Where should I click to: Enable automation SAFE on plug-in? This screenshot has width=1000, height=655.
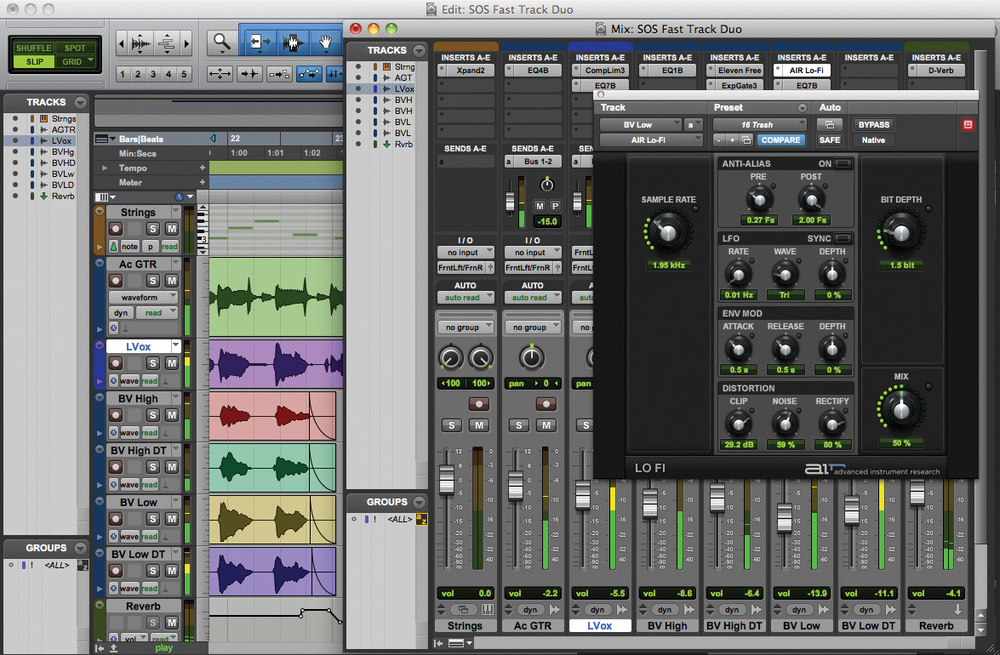tap(829, 140)
